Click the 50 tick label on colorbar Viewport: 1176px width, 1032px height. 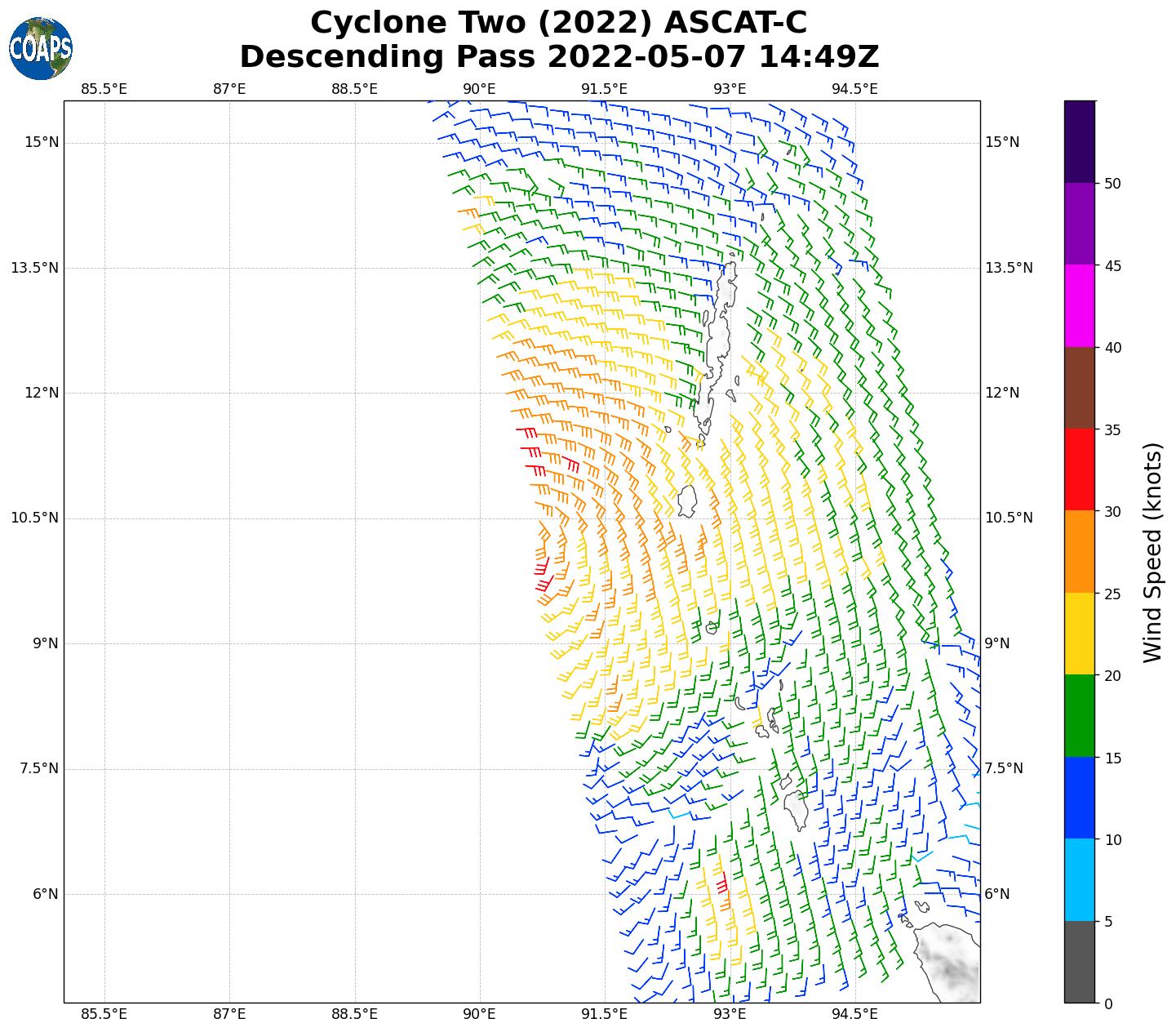tap(1112, 184)
